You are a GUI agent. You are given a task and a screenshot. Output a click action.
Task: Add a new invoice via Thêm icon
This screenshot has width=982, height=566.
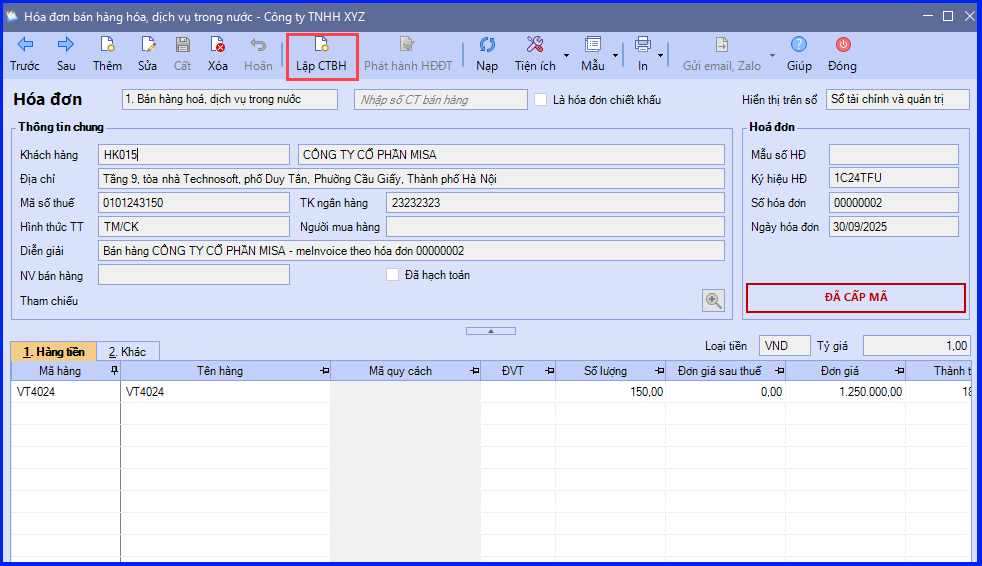coord(107,54)
